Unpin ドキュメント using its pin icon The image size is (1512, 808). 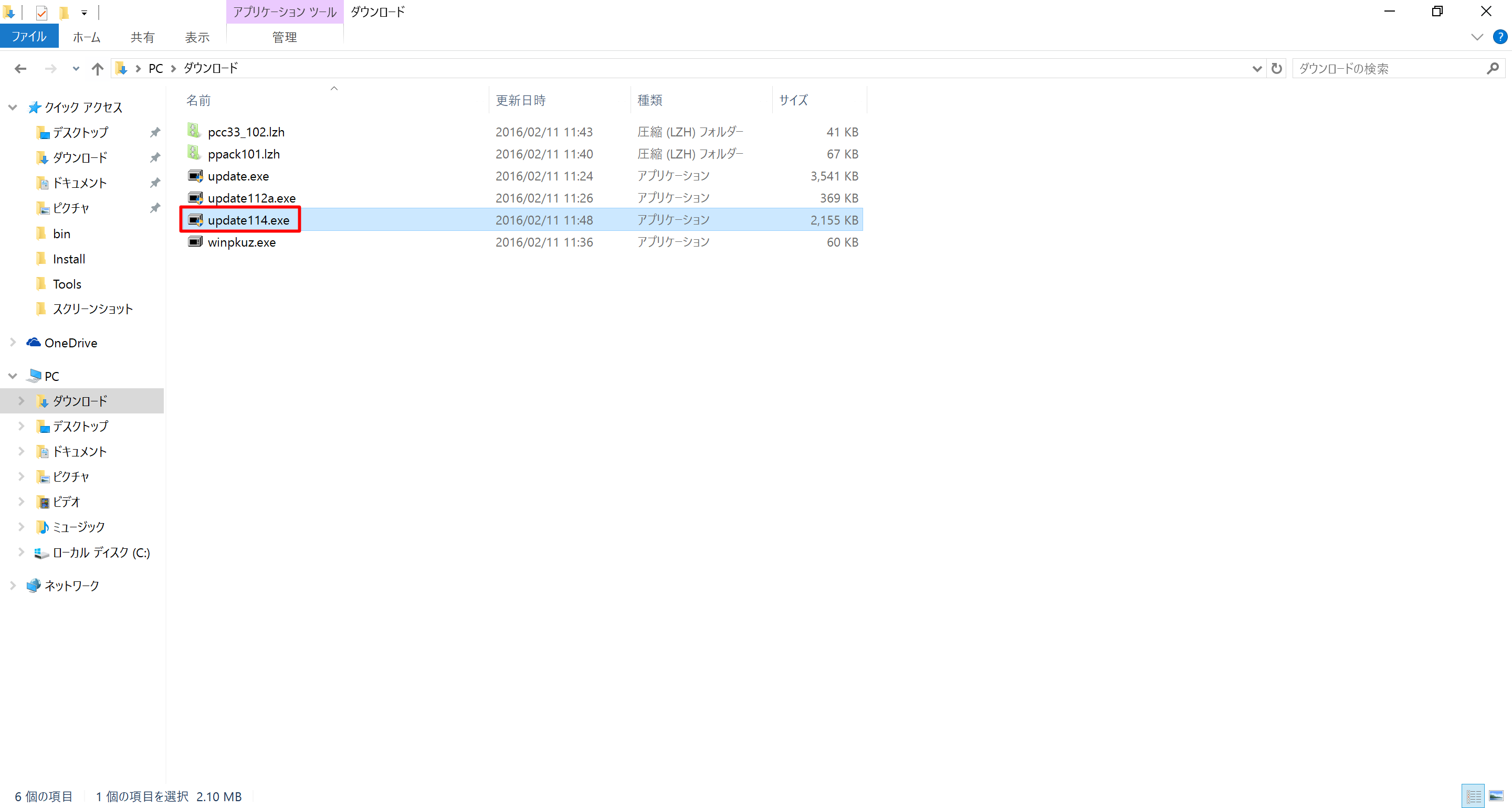(x=155, y=183)
